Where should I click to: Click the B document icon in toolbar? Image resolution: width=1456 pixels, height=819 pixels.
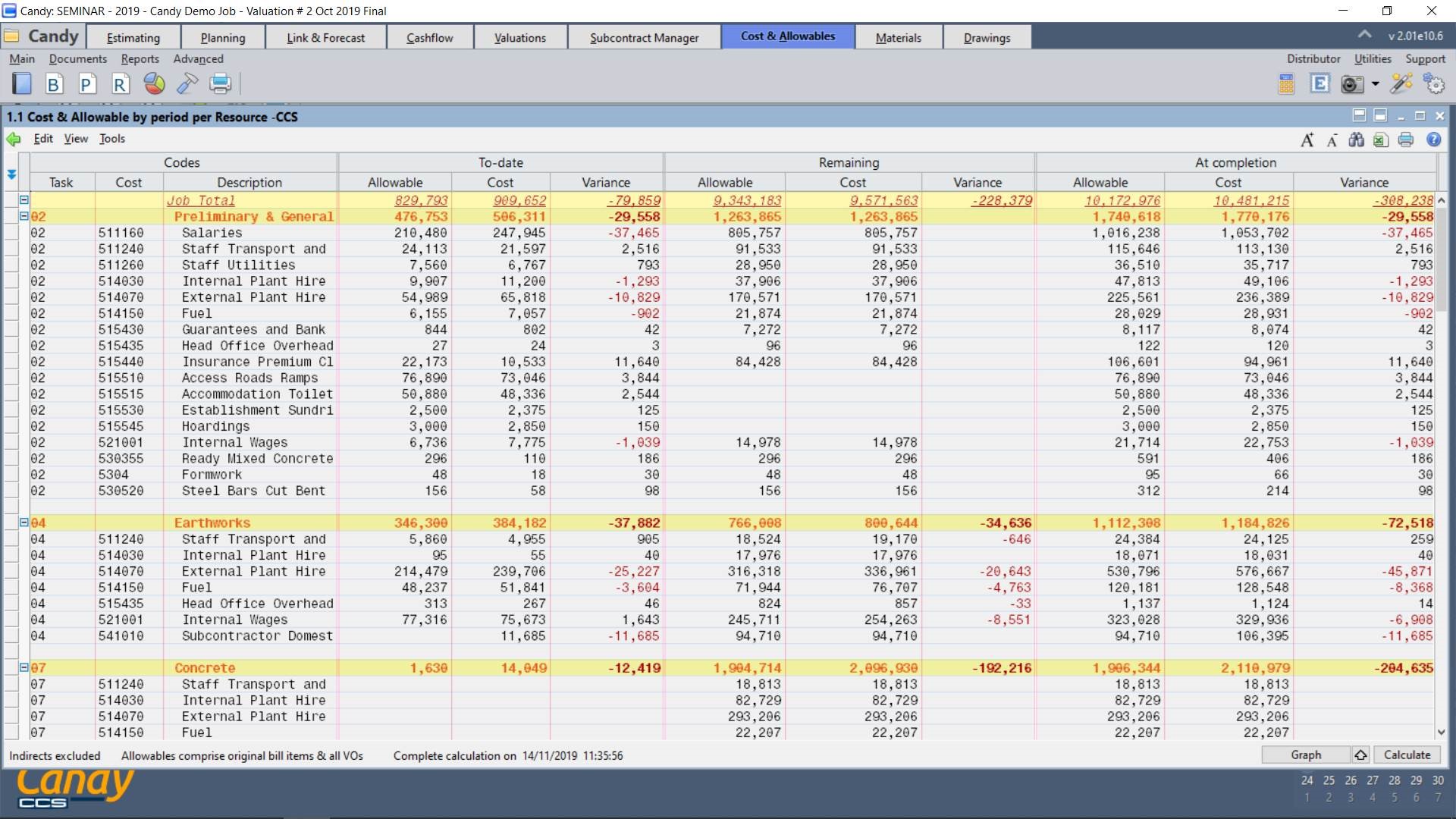click(x=53, y=83)
